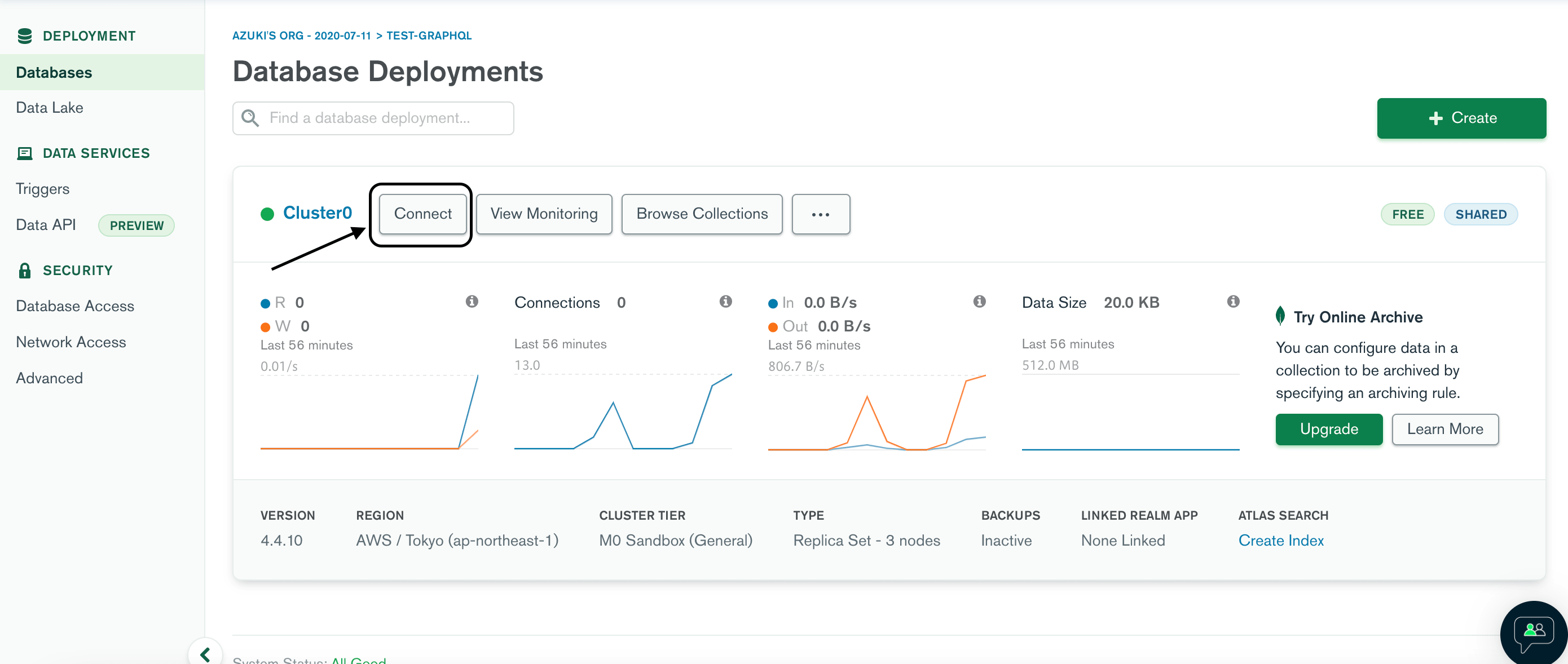Image resolution: width=1568 pixels, height=664 pixels.
Task: Click the Connections chart
Action: tap(623, 411)
